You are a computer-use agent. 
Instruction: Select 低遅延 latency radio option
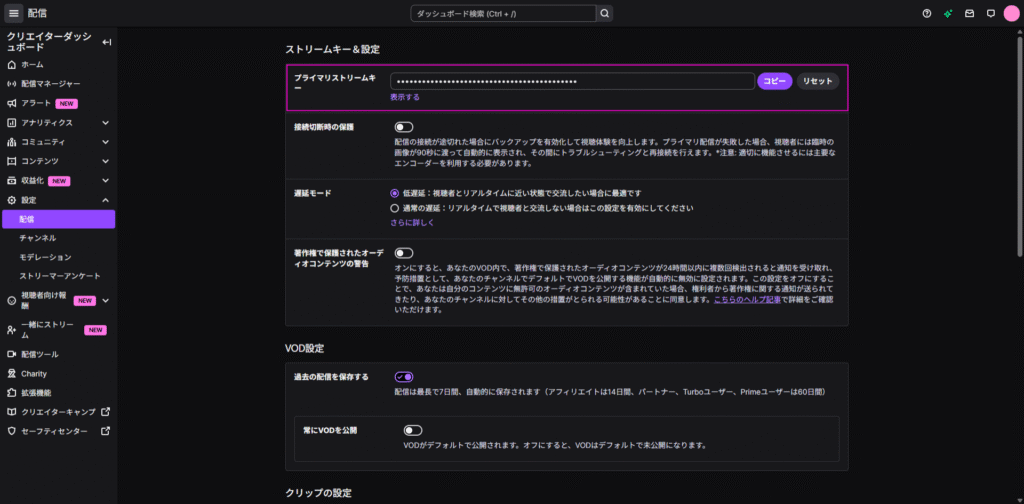pos(394,193)
